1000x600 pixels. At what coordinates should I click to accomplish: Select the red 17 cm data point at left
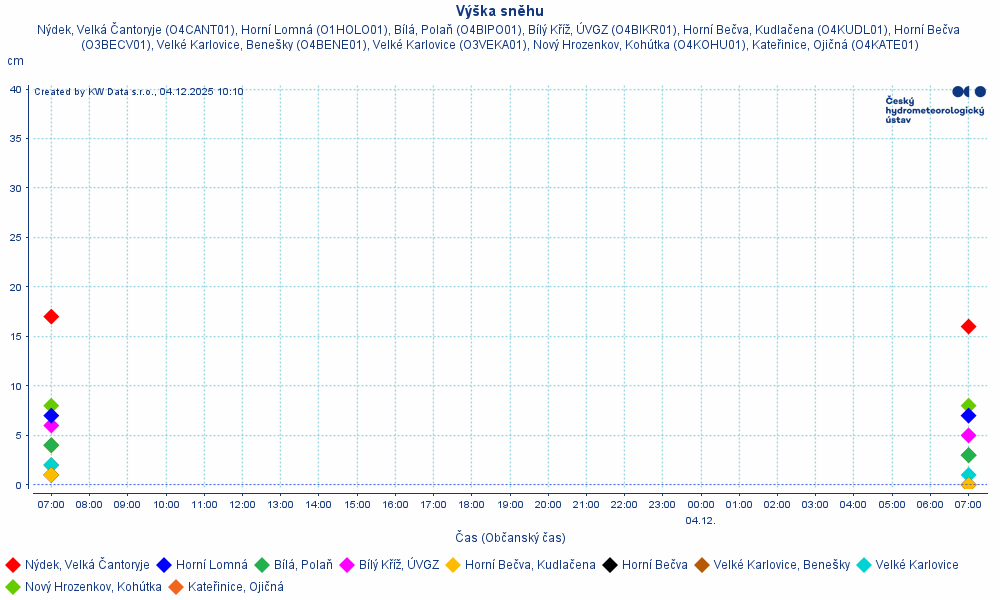coord(51,316)
